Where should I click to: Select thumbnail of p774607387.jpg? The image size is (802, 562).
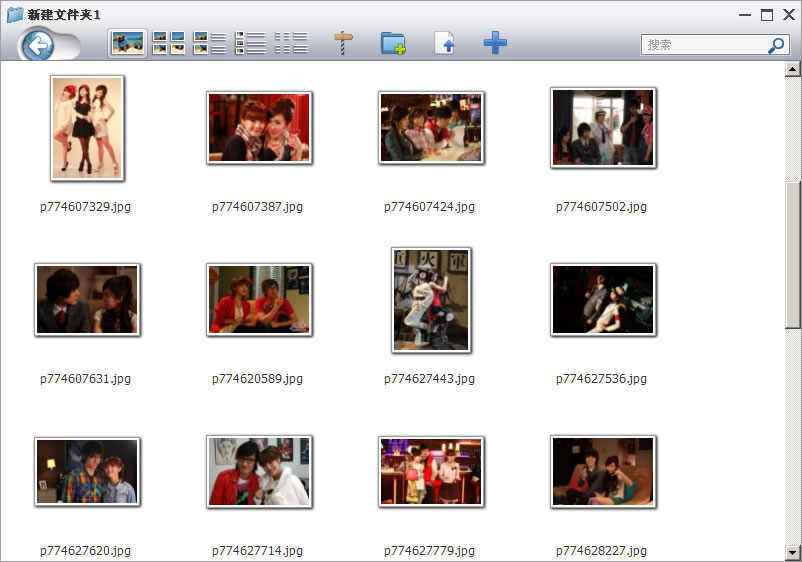tap(259, 128)
